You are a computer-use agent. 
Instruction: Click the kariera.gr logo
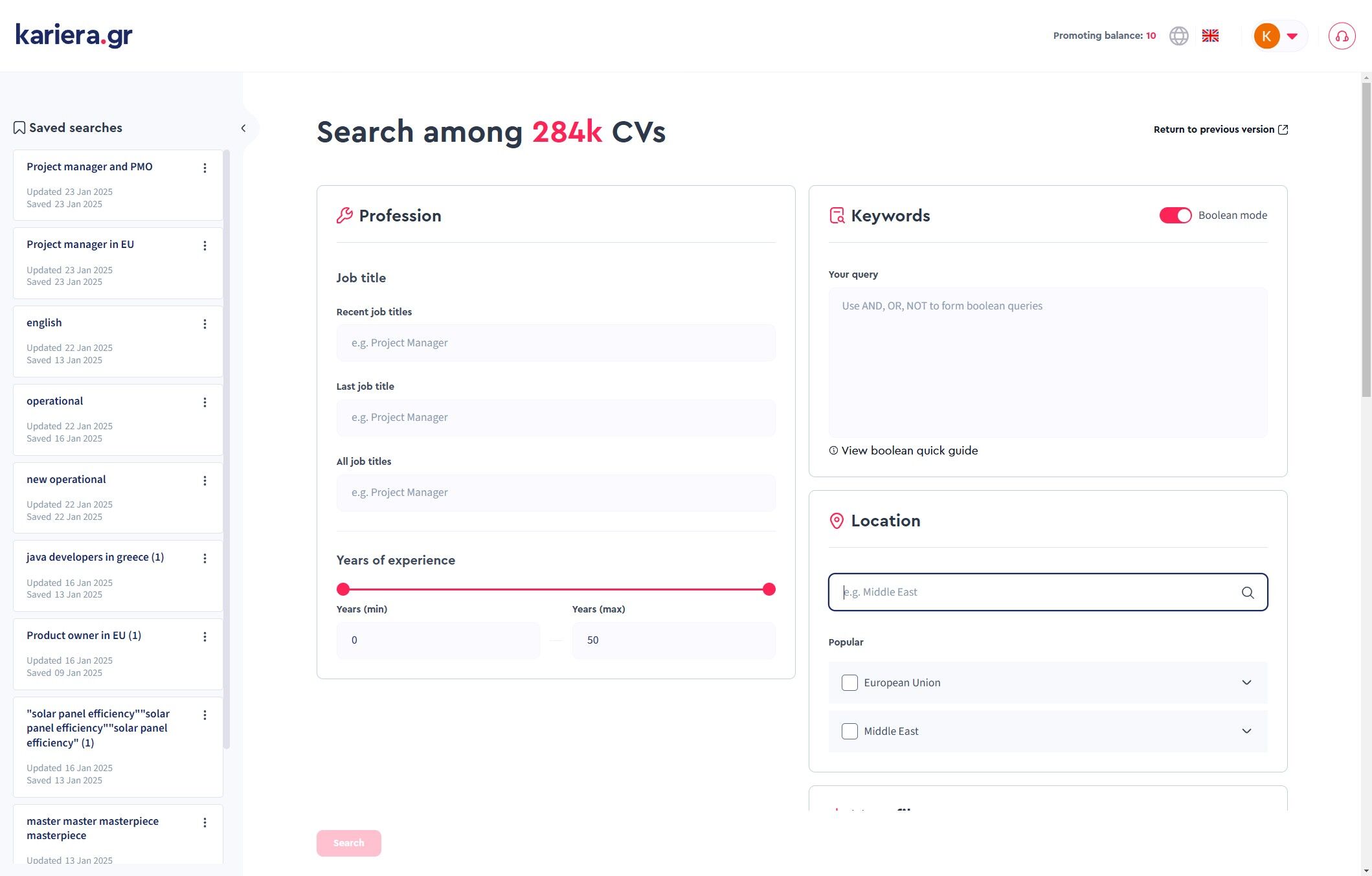click(74, 35)
